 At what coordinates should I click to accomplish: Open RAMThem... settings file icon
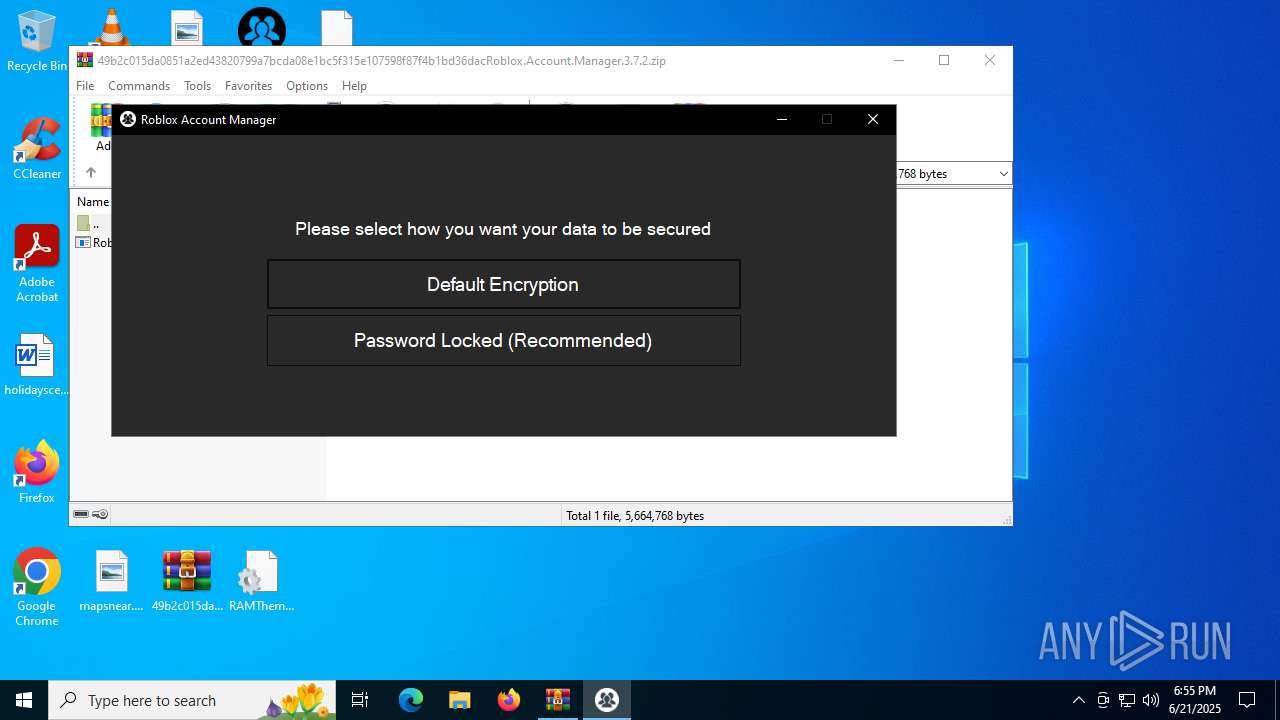click(262, 581)
